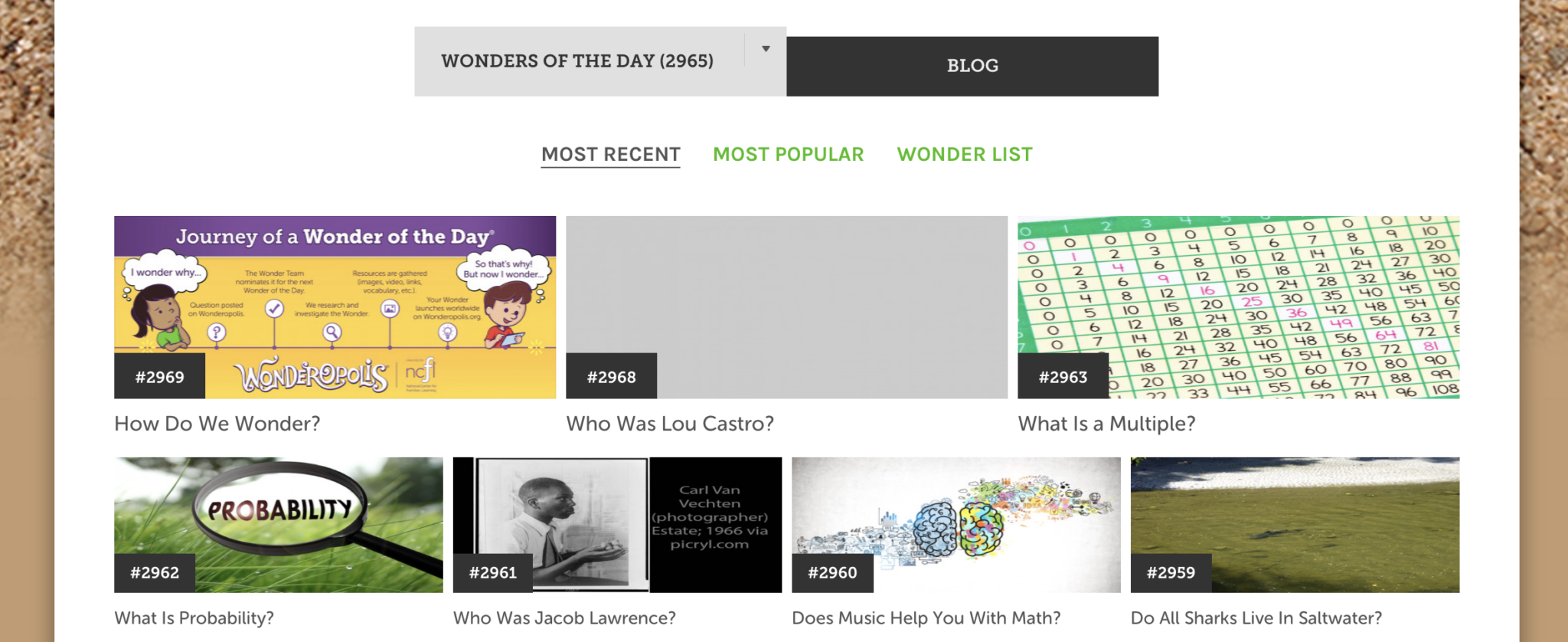View the Wonder List tab
The height and width of the screenshot is (642, 1568).
964,154
